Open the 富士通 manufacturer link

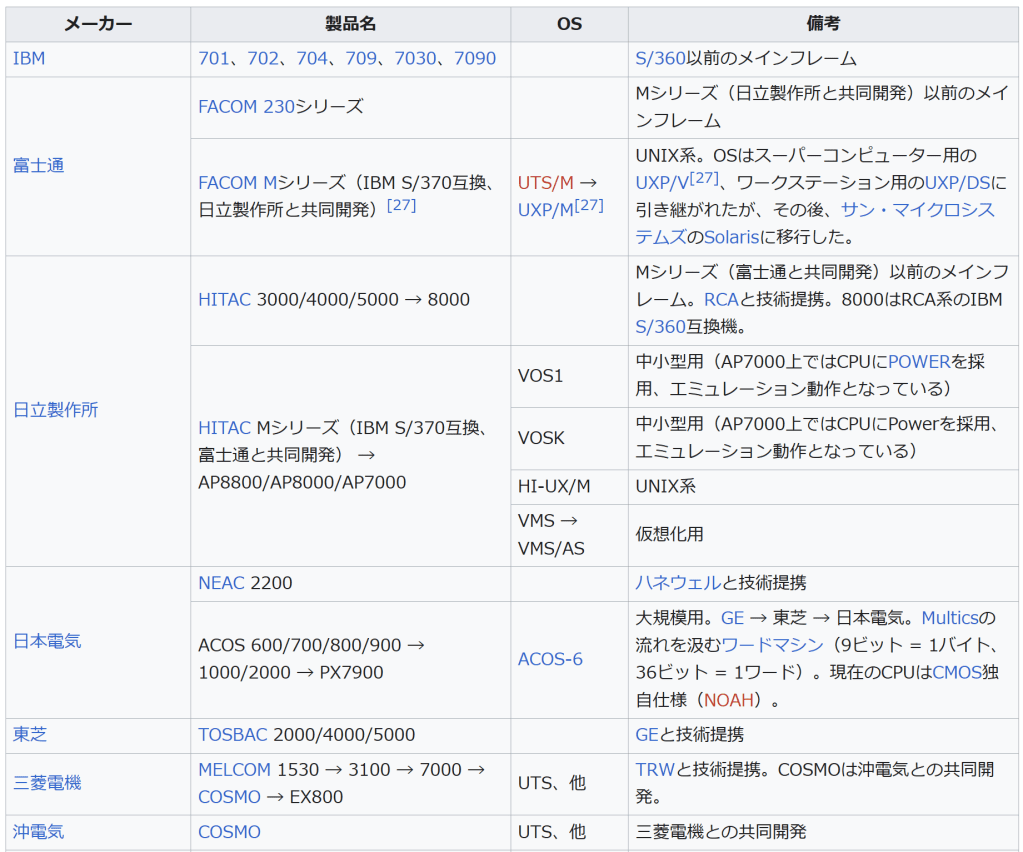[38, 166]
